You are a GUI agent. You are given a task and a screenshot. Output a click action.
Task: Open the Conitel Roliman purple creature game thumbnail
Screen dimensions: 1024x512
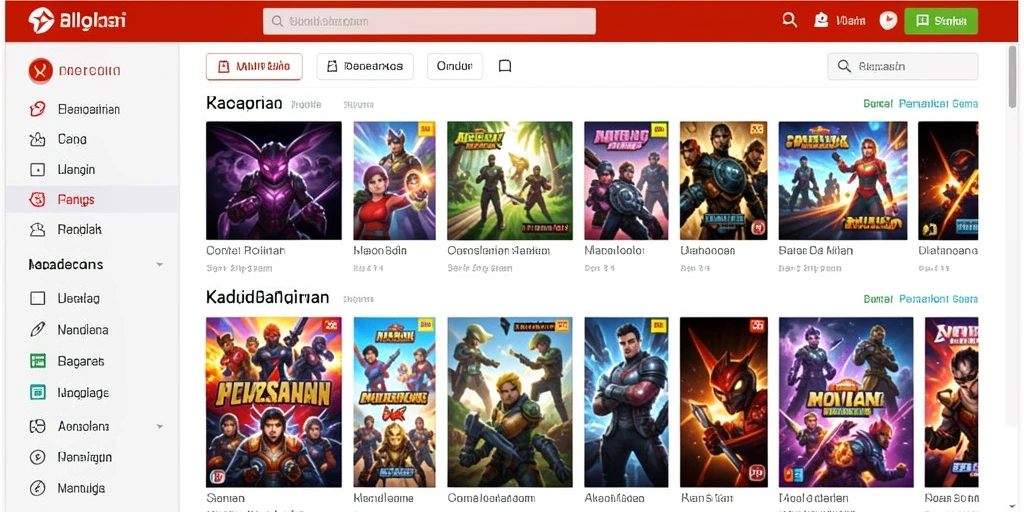tap(274, 180)
